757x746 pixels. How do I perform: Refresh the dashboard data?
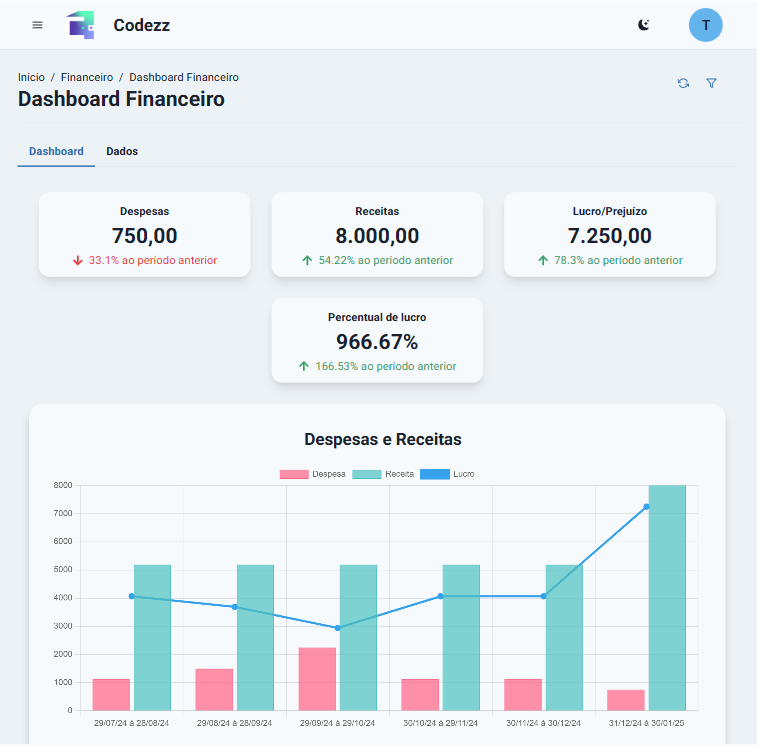coord(683,84)
